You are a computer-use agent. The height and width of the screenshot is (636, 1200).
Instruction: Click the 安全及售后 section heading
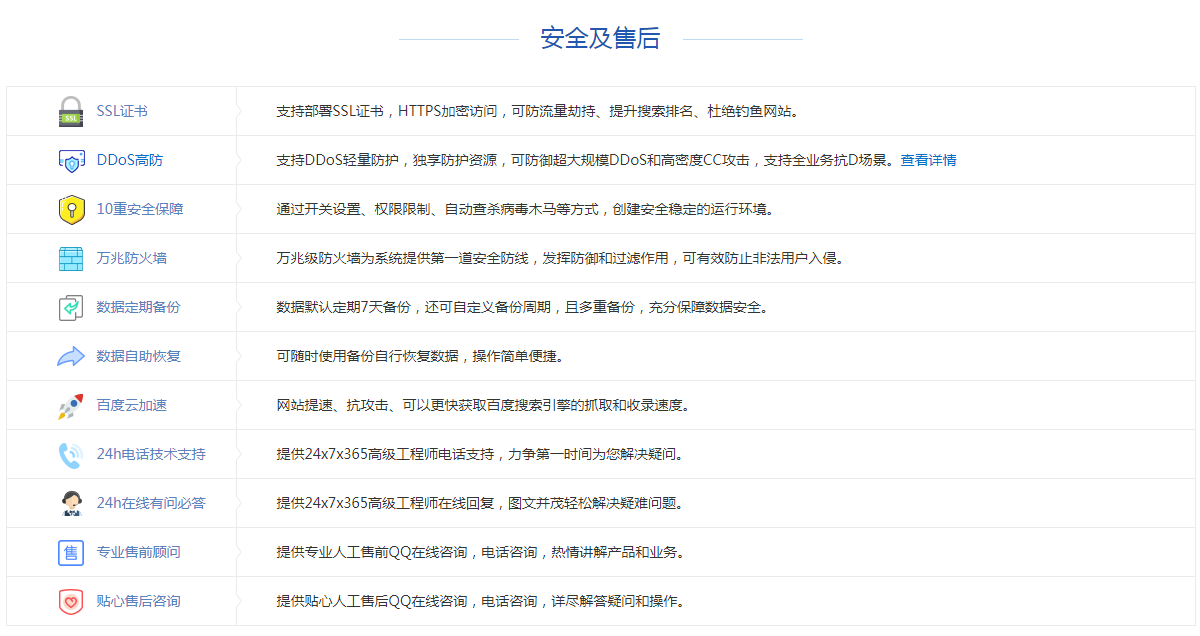coord(600,39)
